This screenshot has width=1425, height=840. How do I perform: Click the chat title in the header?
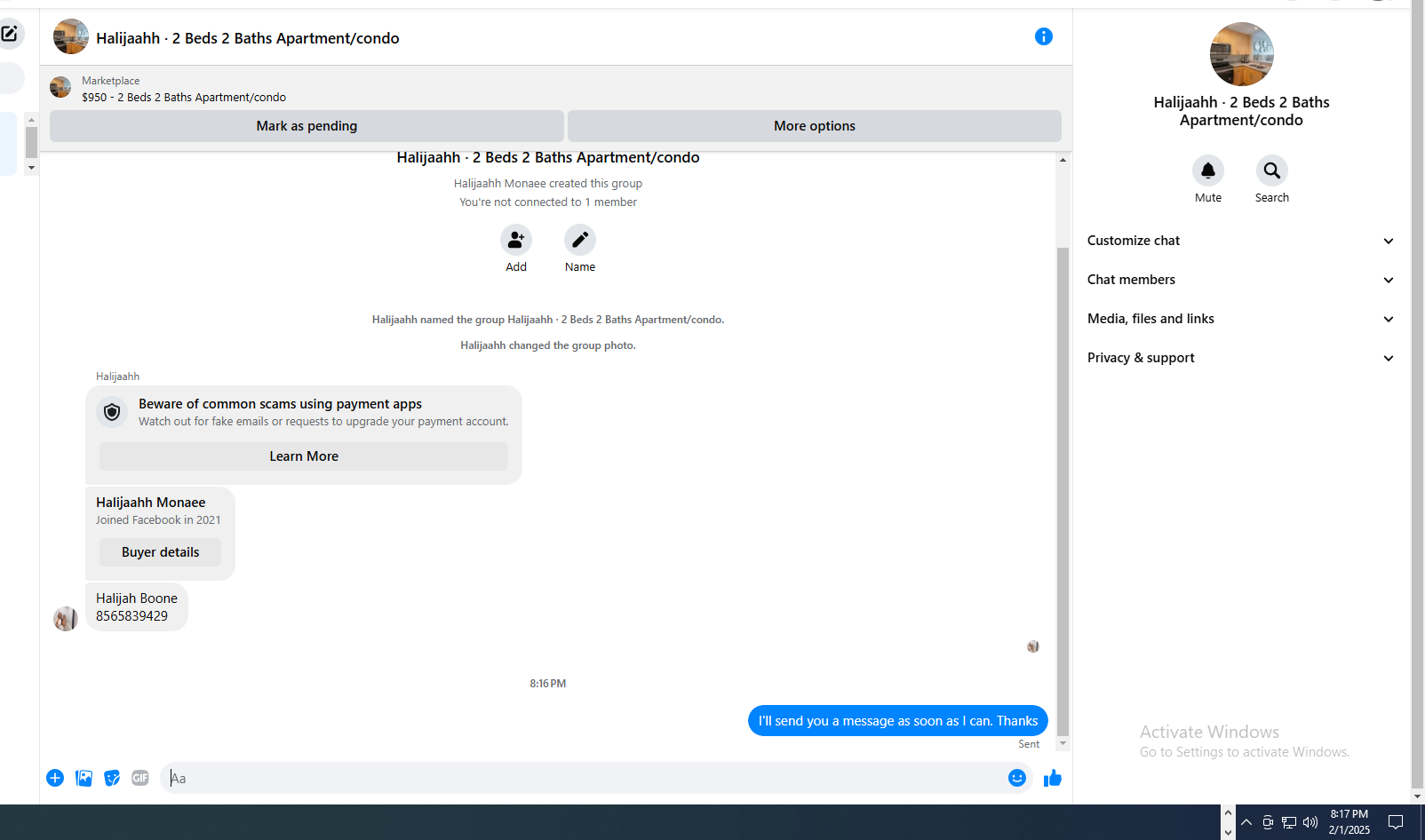(x=248, y=38)
